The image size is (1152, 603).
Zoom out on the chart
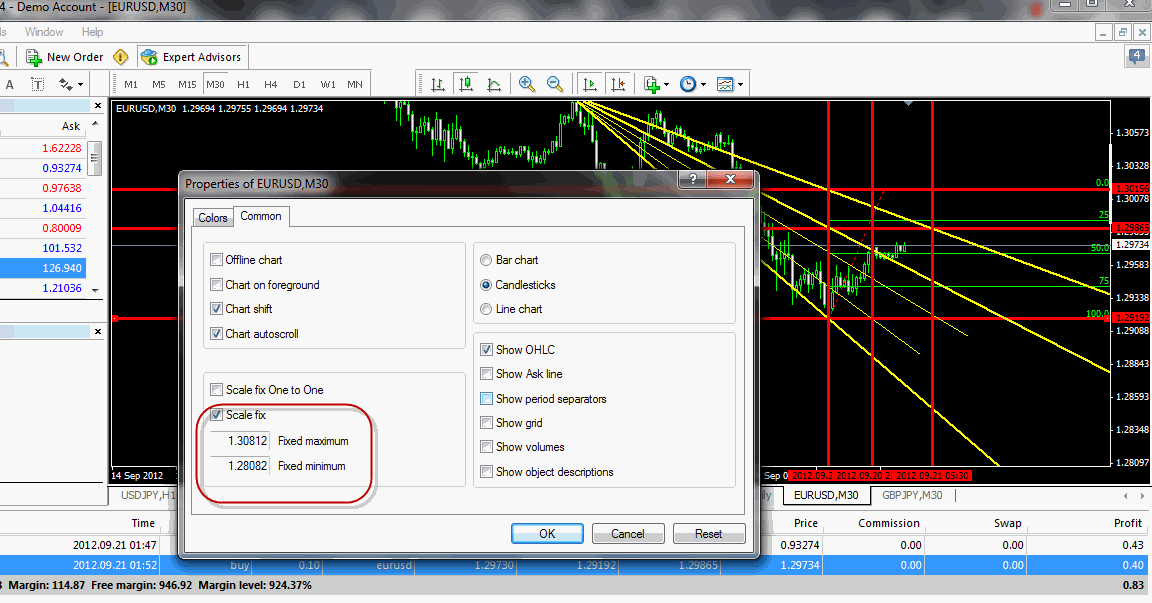click(554, 84)
